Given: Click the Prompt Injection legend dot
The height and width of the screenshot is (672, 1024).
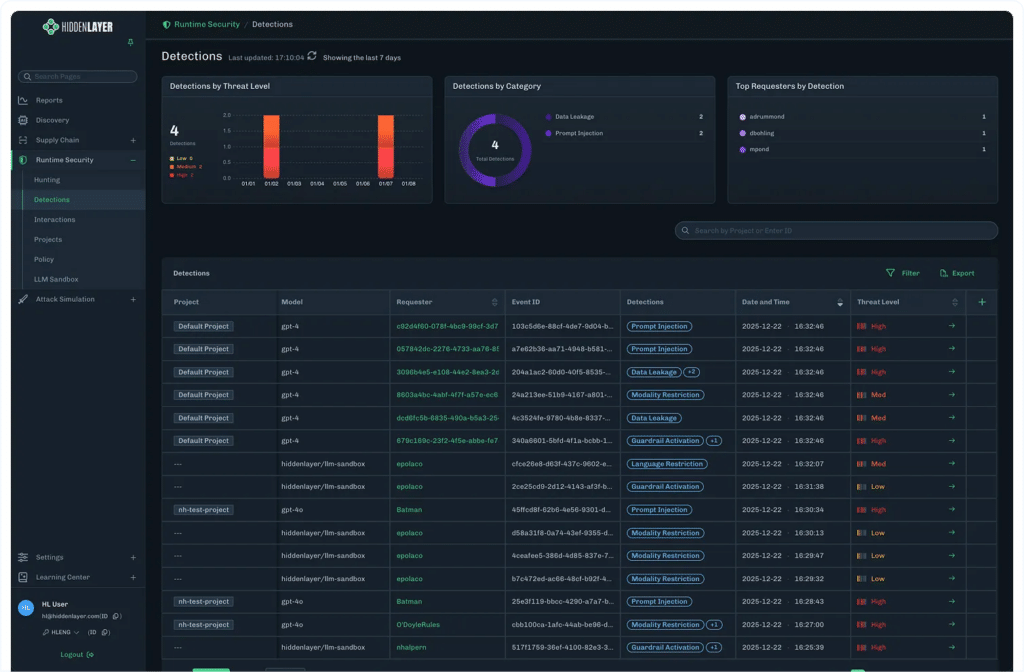Looking at the screenshot, I should coord(548,133).
